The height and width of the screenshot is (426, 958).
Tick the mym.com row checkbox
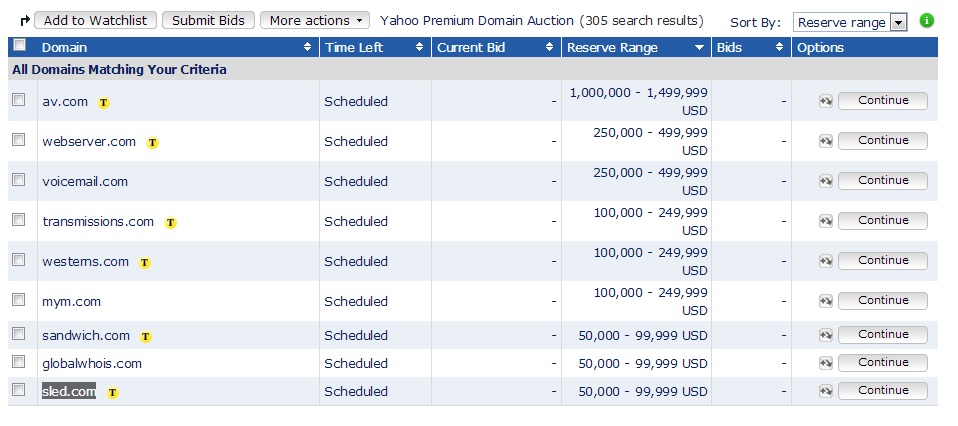tap(18, 300)
